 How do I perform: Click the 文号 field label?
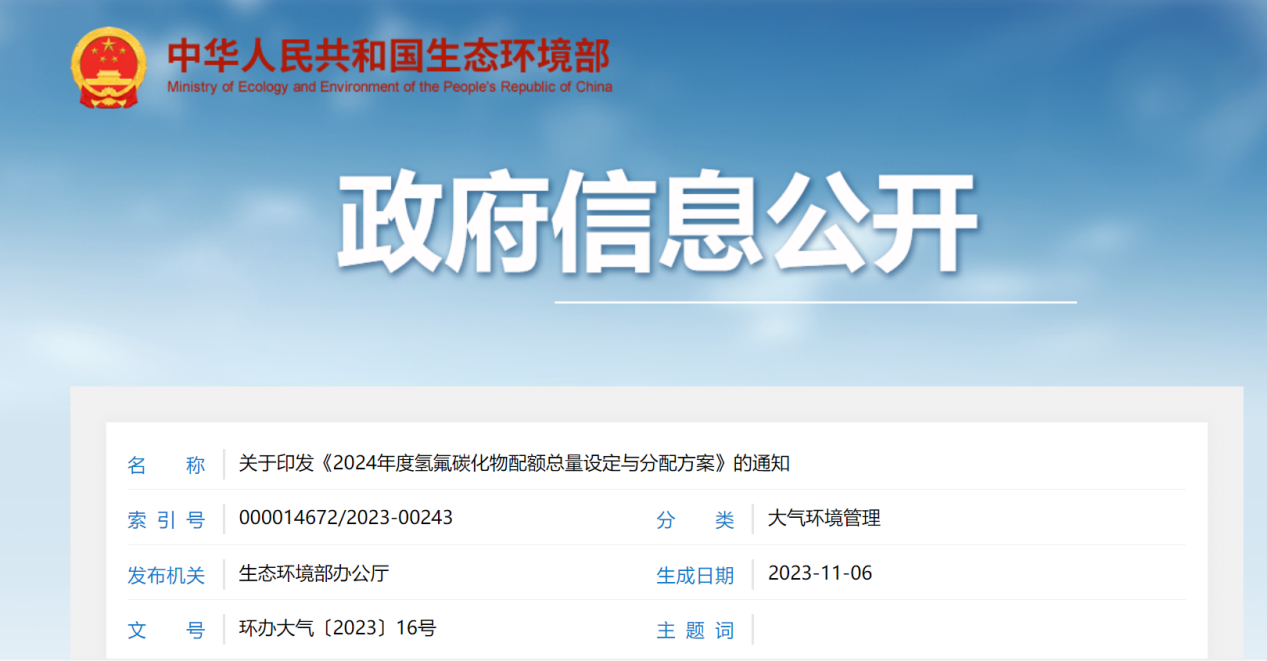(x=169, y=630)
